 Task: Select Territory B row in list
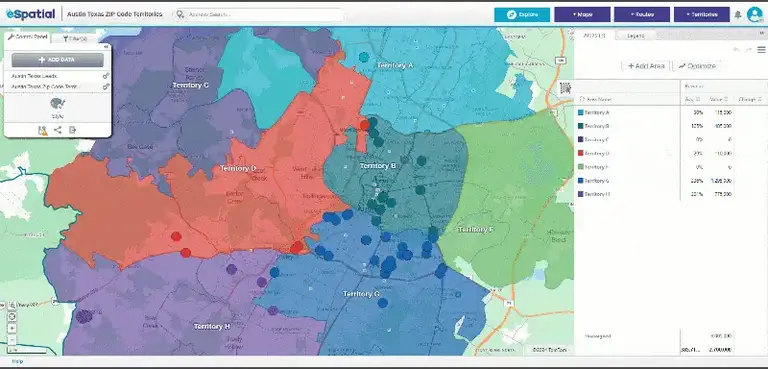671,126
